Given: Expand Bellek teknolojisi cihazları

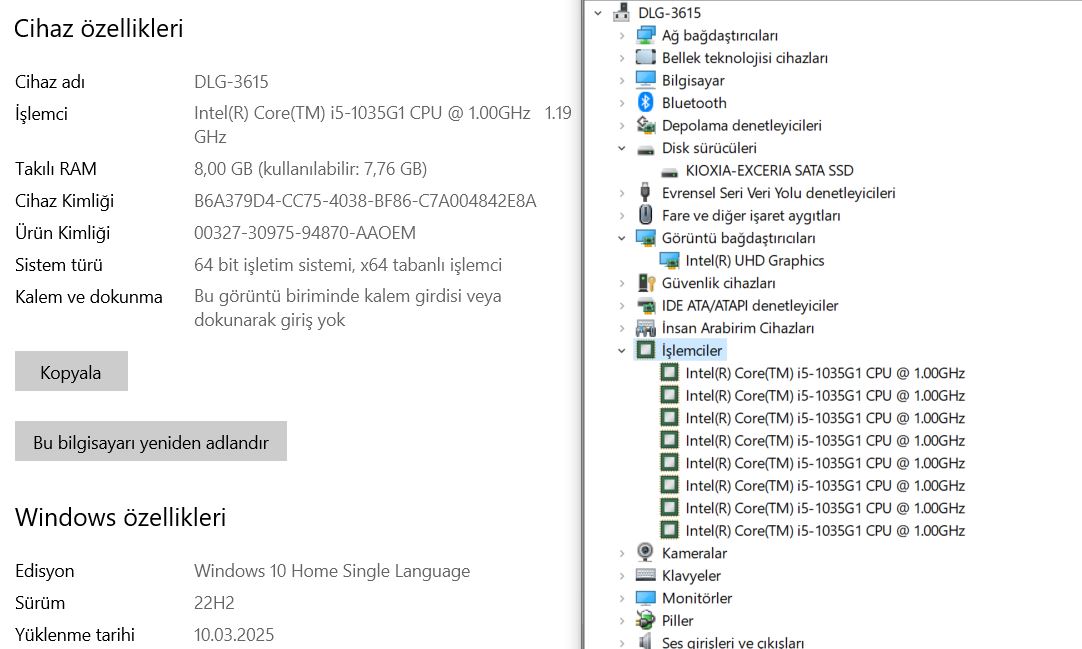Looking at the screenshot, I should (x=622, y=58).
